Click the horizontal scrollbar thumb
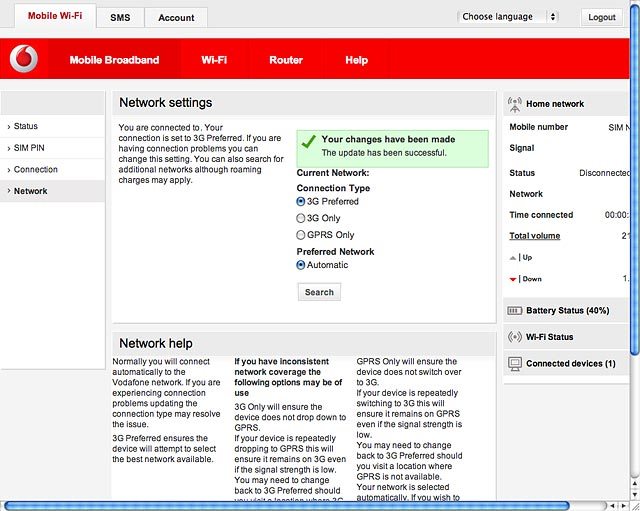Viewport: 640px width, 511px height. point(287,506)
